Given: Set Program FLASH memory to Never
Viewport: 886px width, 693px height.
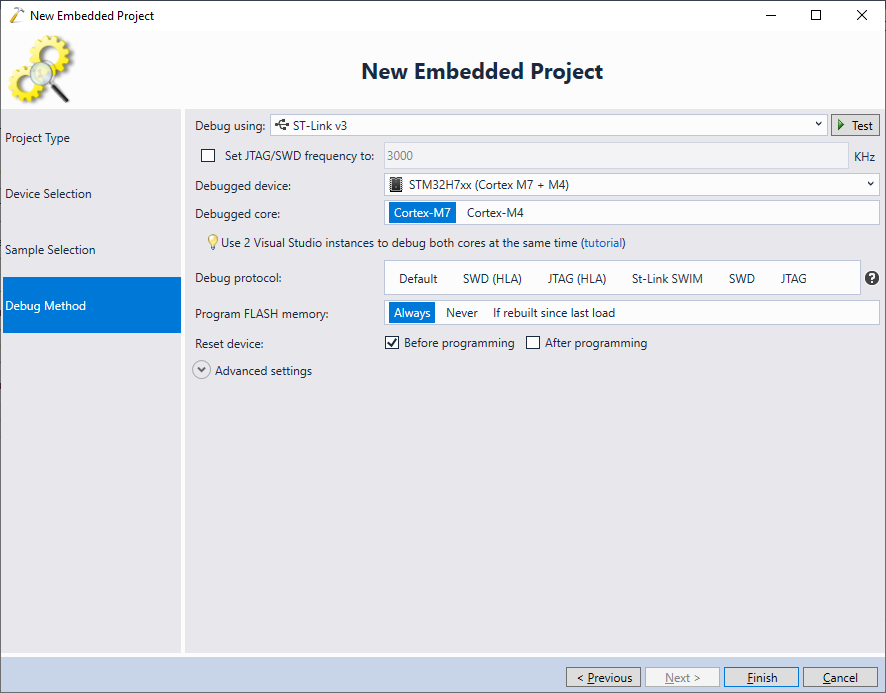Looking at the screenshot, I should (x=462, y=313).
